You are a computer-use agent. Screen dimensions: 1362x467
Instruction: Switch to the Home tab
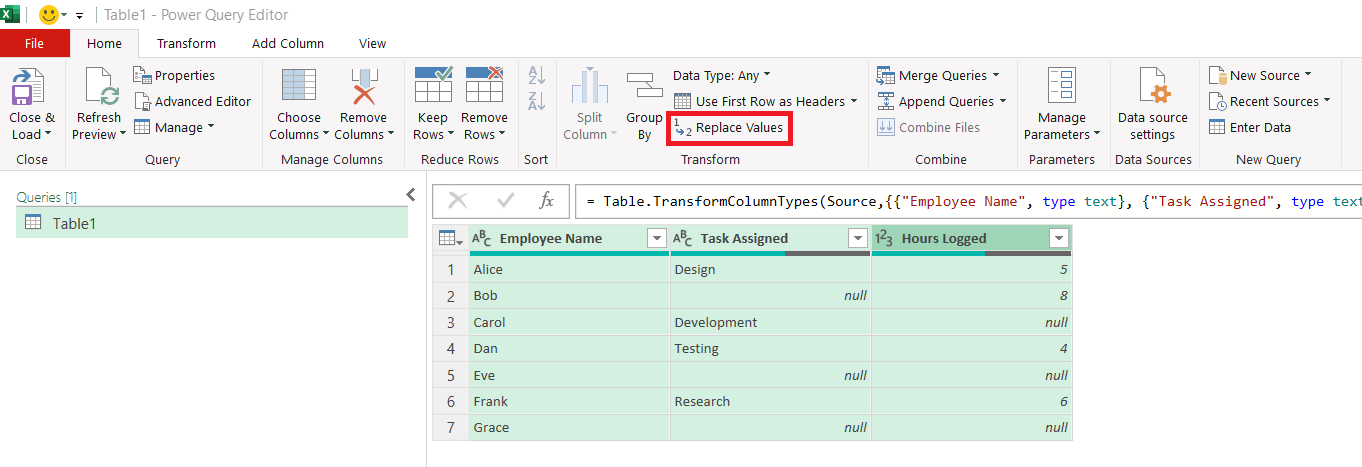(x=104, y=43)
